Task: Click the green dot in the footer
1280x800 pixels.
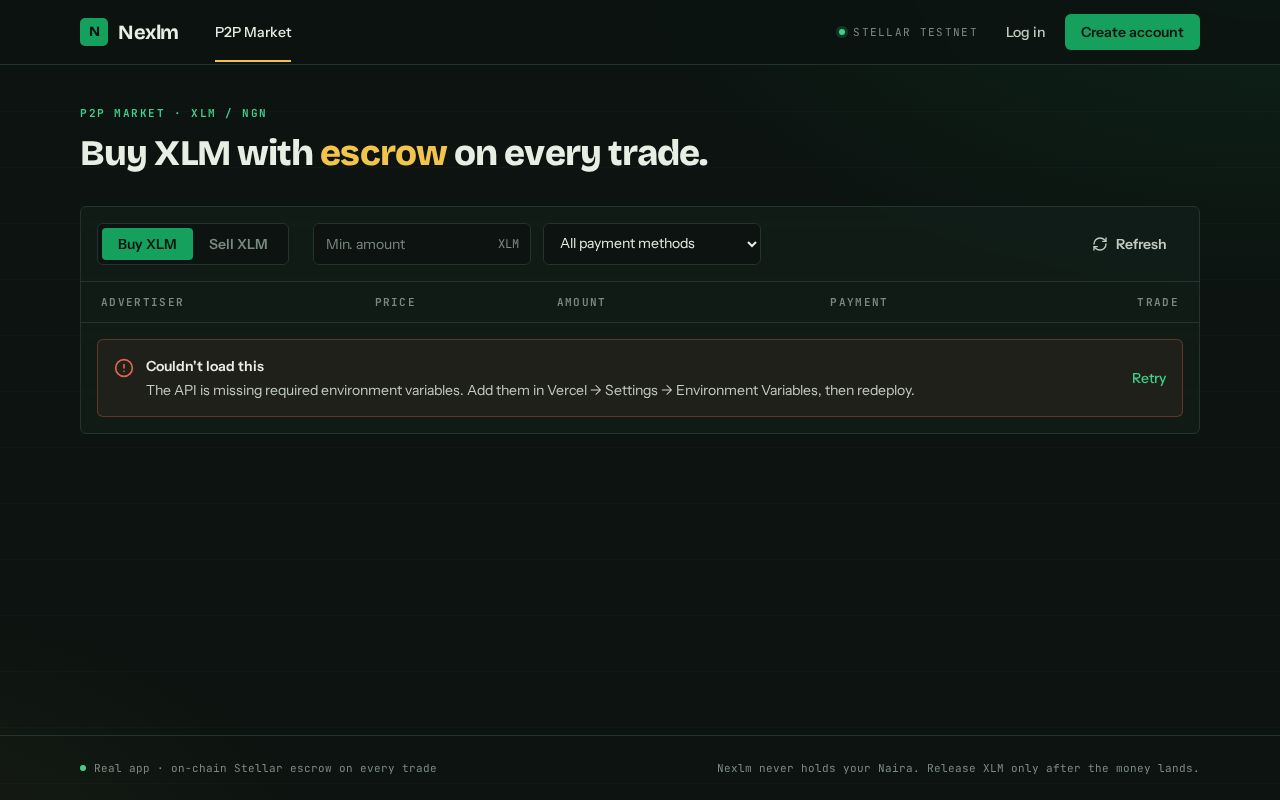Action: tap(83, 768)
